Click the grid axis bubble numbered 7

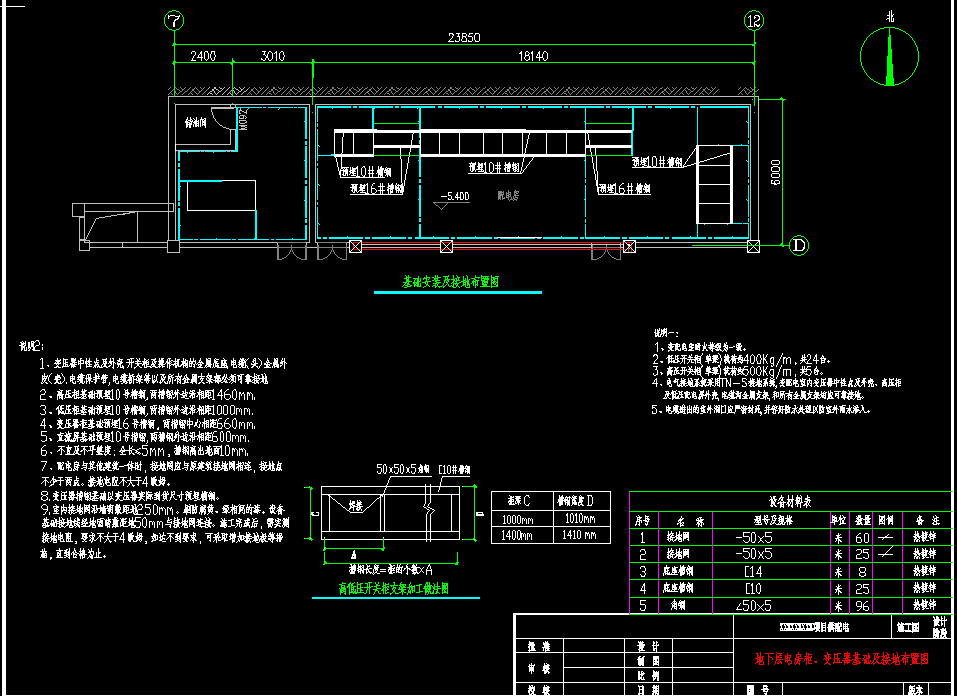(175, 20)
